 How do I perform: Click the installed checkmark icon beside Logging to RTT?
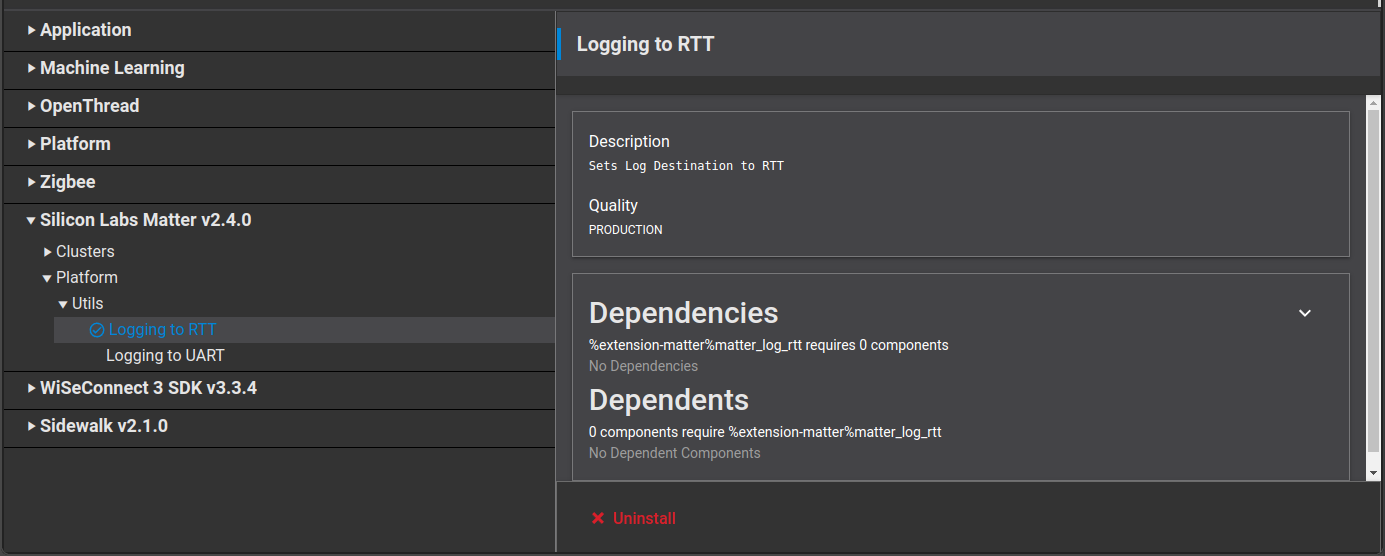(96, 330)
